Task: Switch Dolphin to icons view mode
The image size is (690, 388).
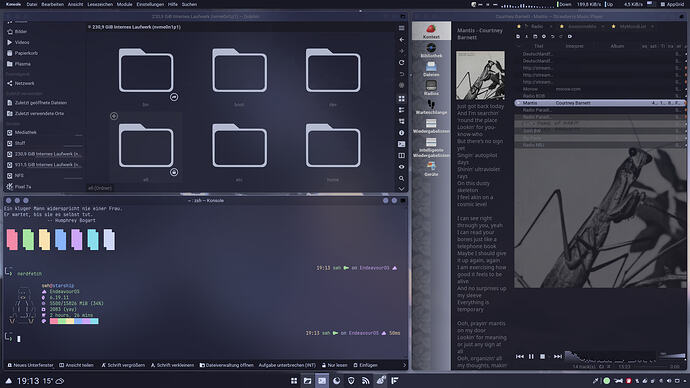Action: coord(401,99)
